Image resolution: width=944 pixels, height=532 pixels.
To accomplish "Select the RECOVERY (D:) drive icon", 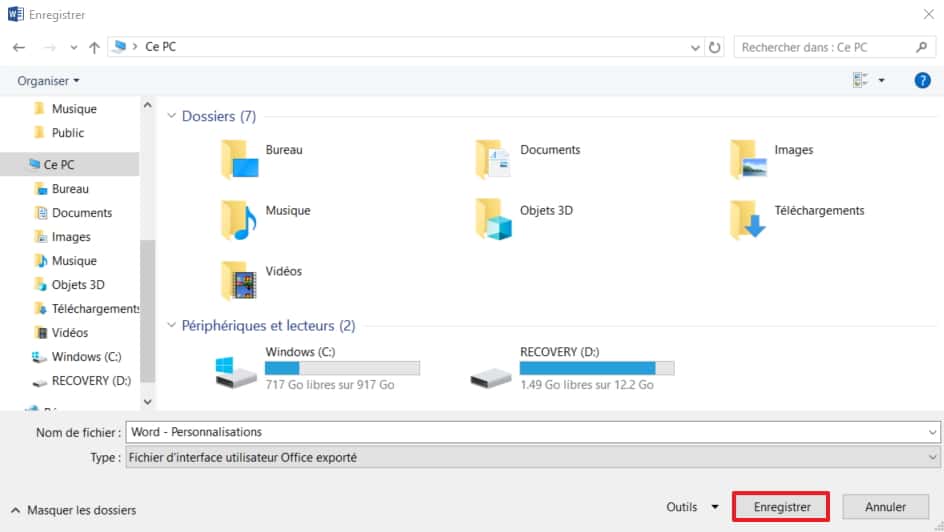I will click(x=491, y=379).
